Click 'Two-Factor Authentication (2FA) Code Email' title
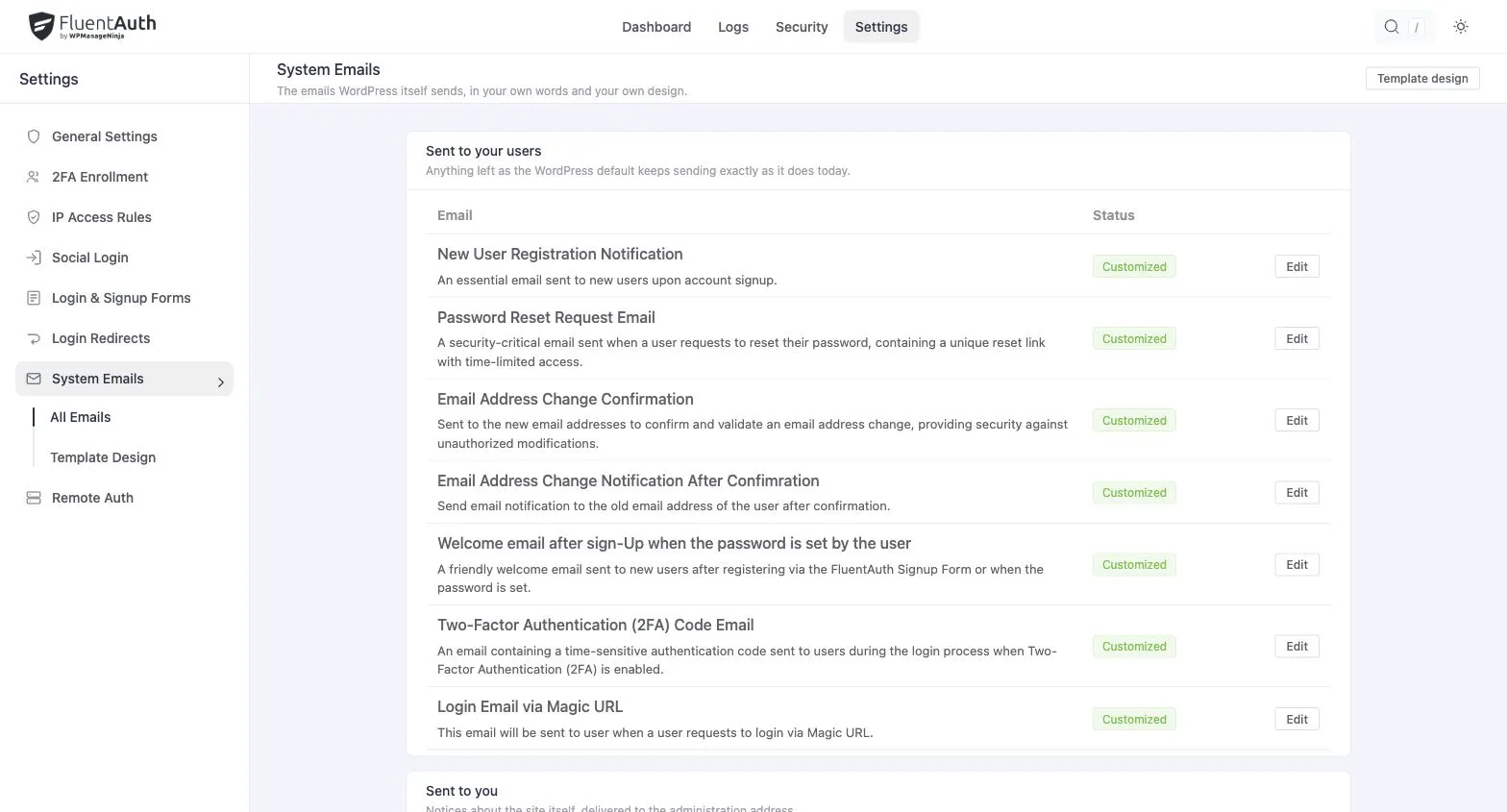Viewport: 1507px width, 812px height. pyautogui.click(x=595, y=625)
